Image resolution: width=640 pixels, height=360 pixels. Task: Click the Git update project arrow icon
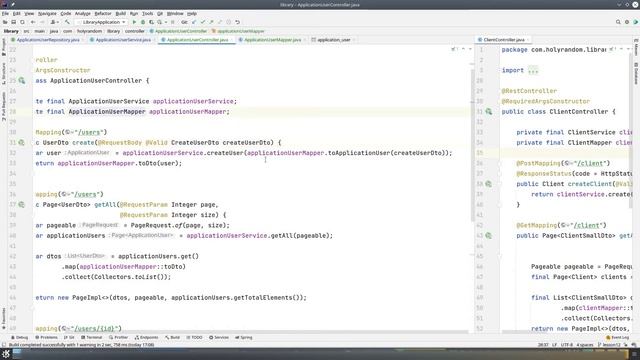point(194,22)
